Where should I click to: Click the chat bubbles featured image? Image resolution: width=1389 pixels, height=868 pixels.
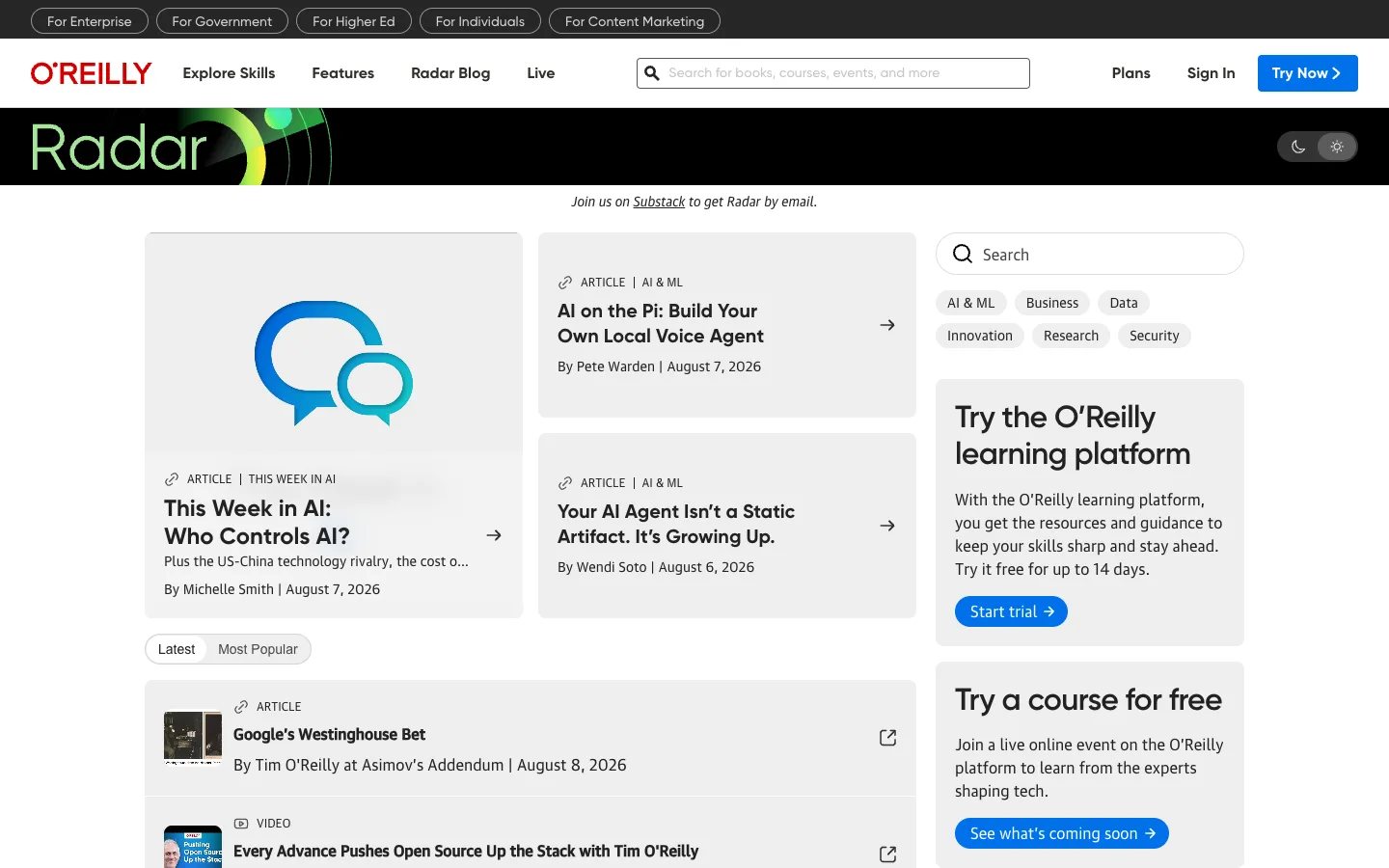coord(334,363)
